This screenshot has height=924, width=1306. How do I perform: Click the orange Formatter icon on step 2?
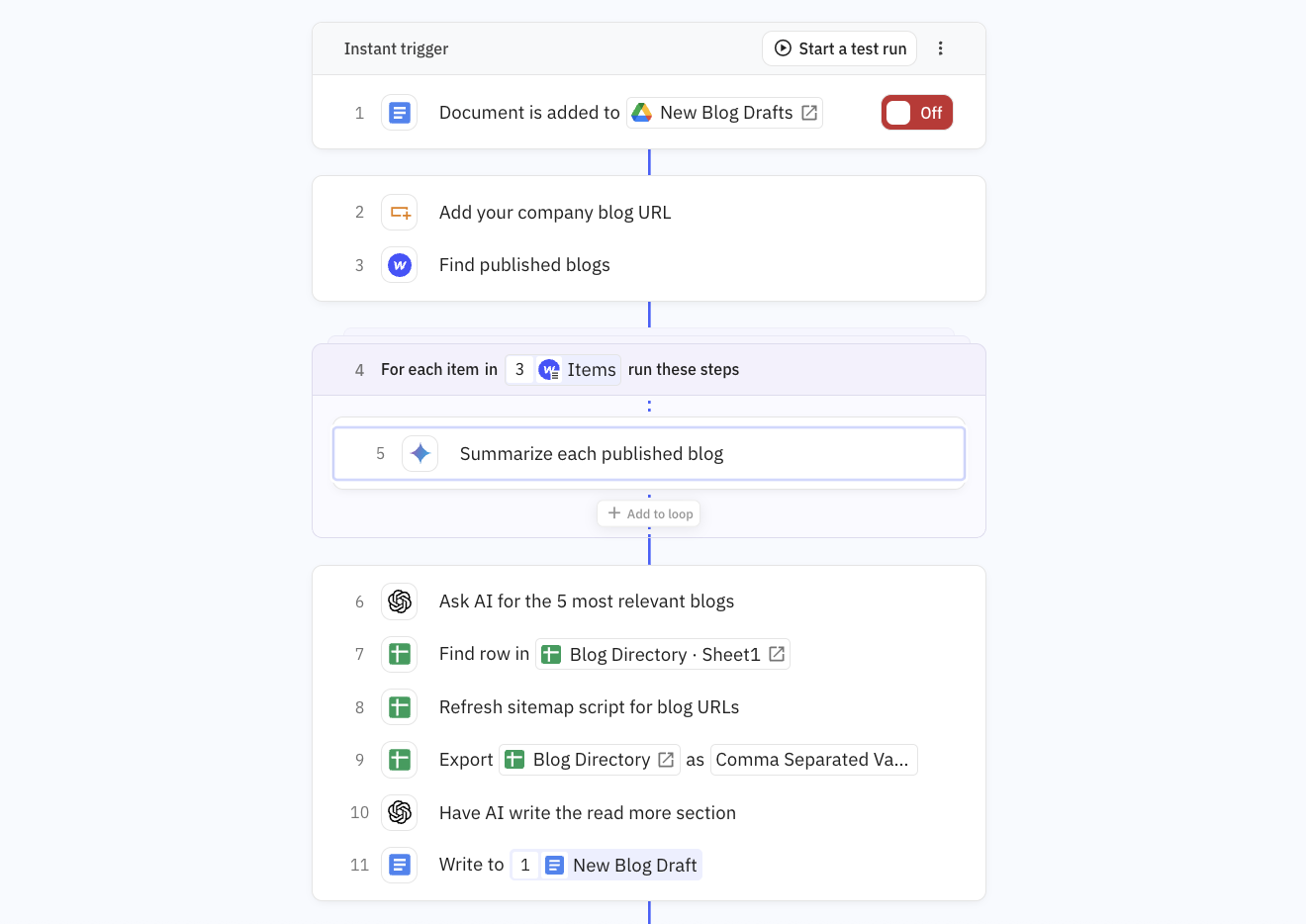399,212
